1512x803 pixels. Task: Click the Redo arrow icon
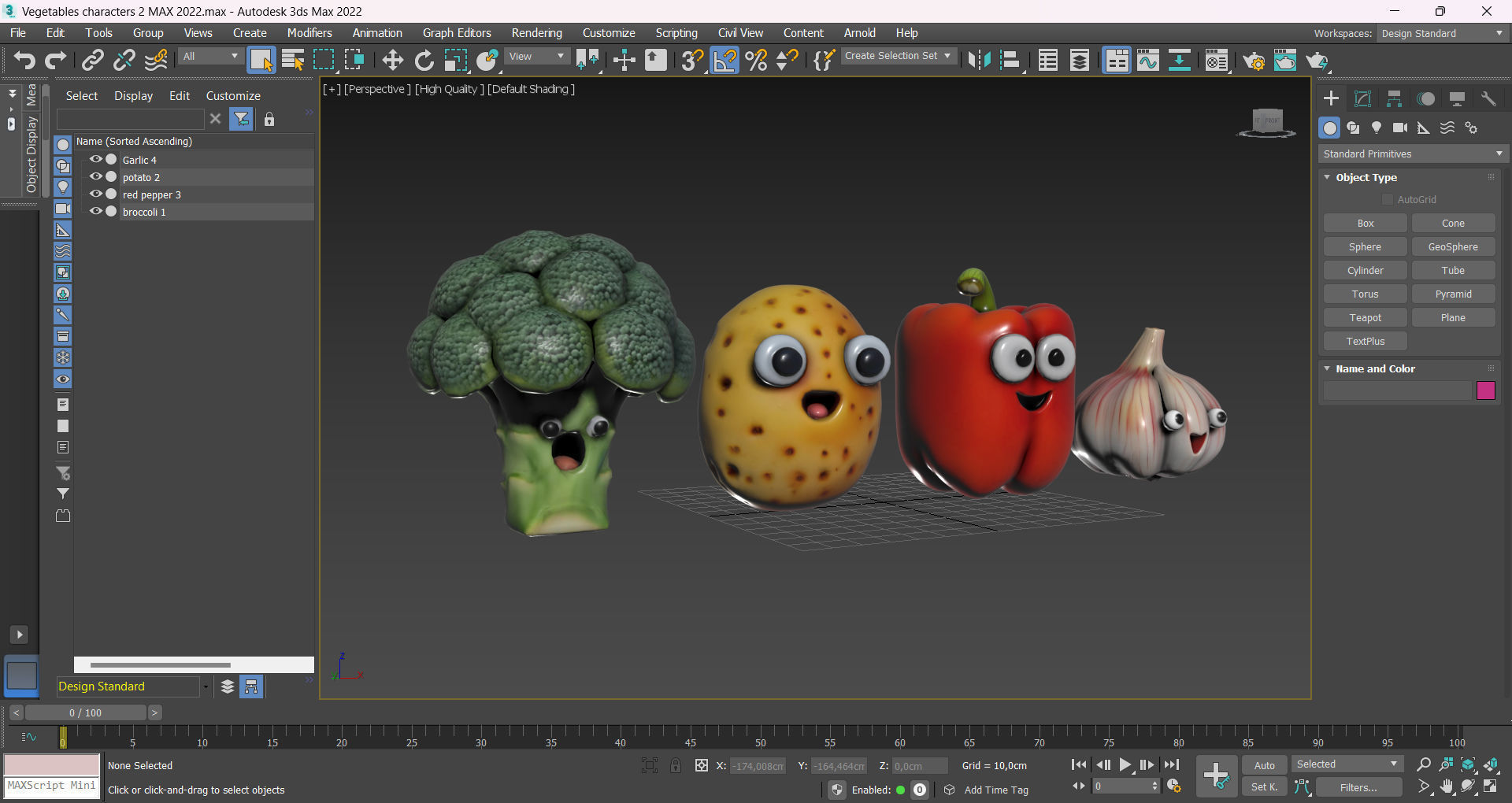tap(55, 60)
